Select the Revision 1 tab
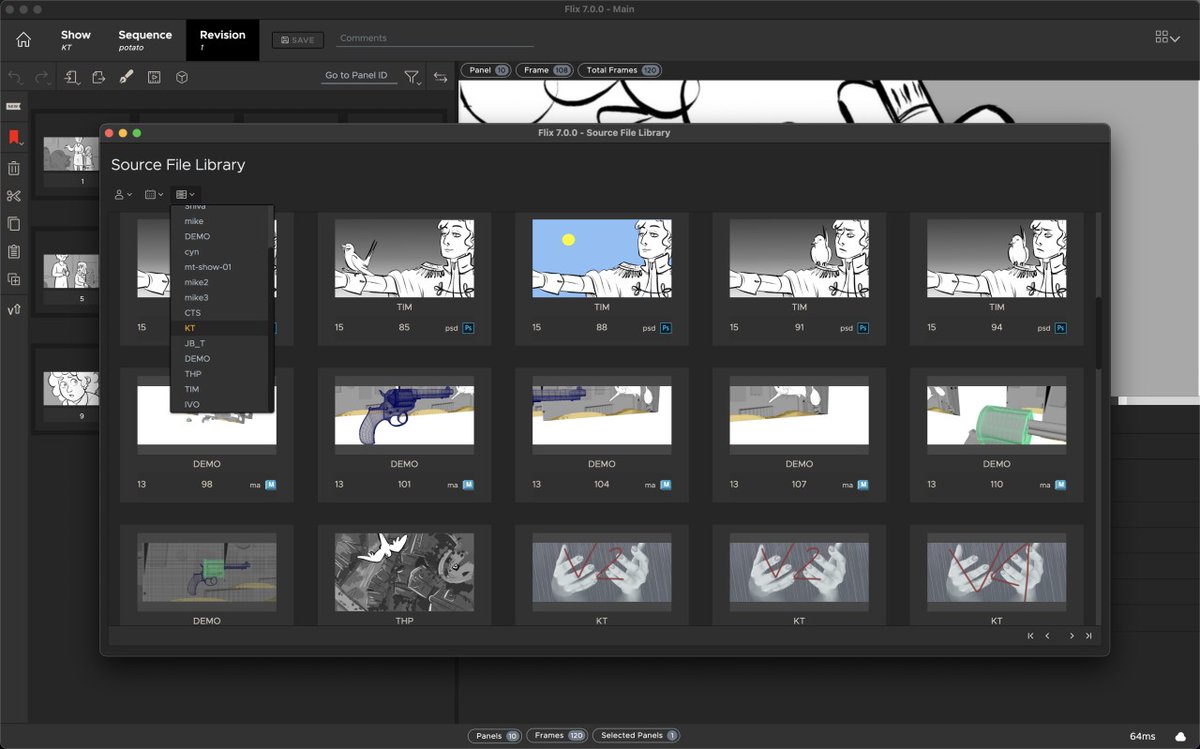Viewport: 1200px width, 749px height. point(222,40)
